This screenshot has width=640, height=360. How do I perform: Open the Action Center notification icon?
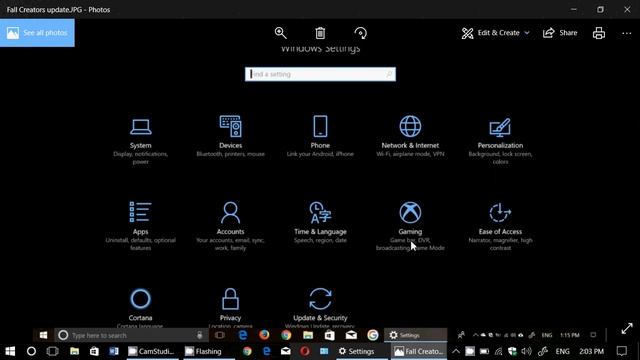[621, 351]
